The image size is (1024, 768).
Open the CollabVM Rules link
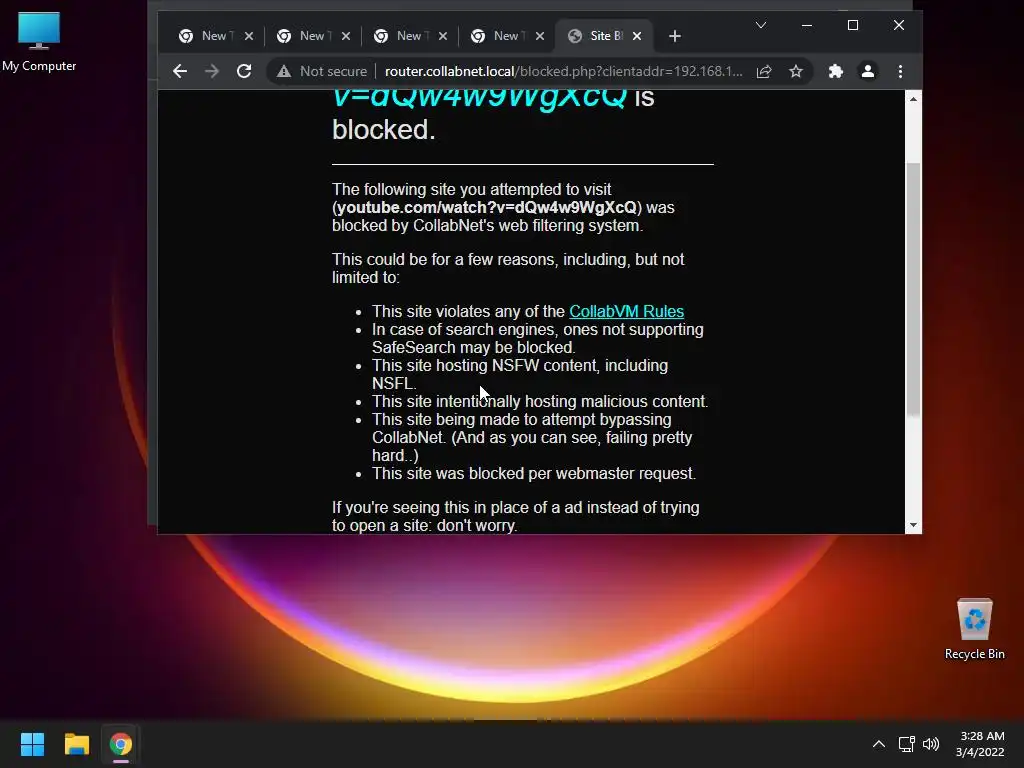click(626, 312)
